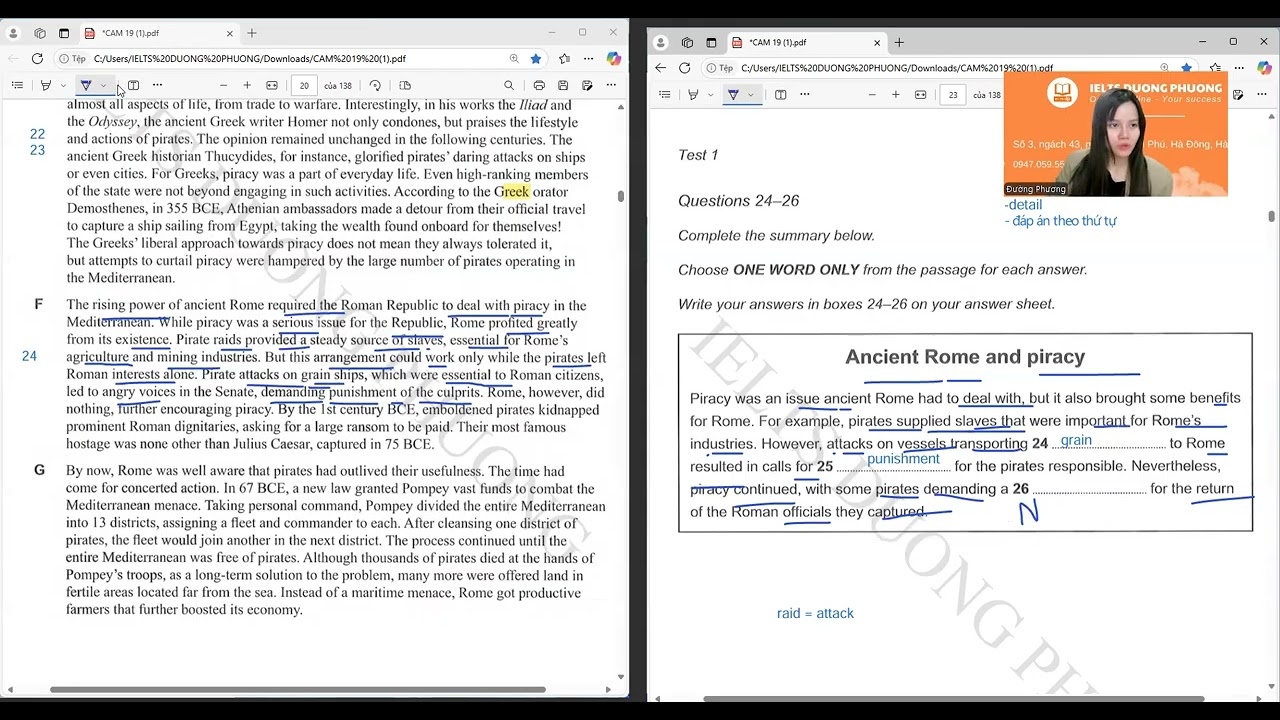Open a new tab in right window
This screenshot has height=720, width=1280.
point(899,43)
